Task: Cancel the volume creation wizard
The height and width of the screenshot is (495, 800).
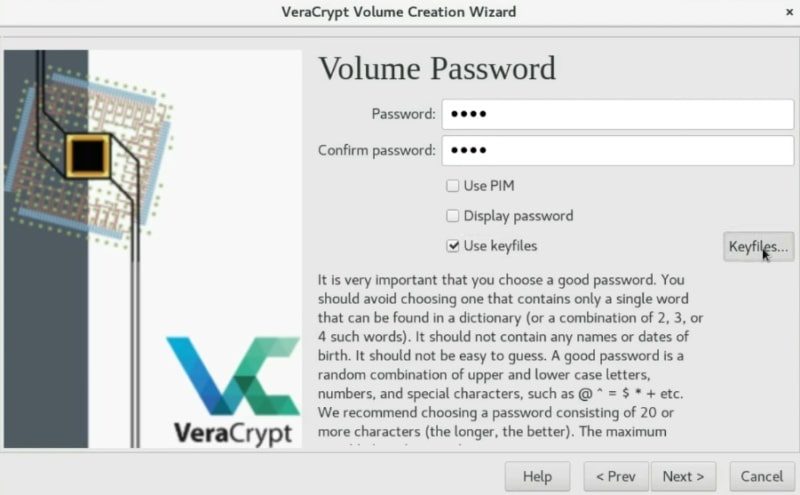Action: click(762, 476)
